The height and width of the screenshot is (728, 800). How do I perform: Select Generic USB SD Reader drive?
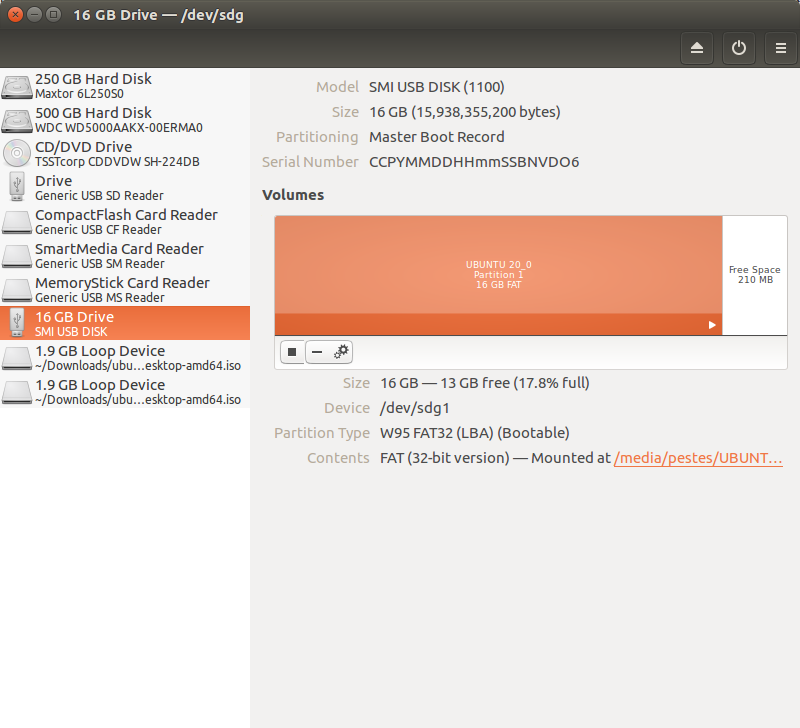coord(125,188)
